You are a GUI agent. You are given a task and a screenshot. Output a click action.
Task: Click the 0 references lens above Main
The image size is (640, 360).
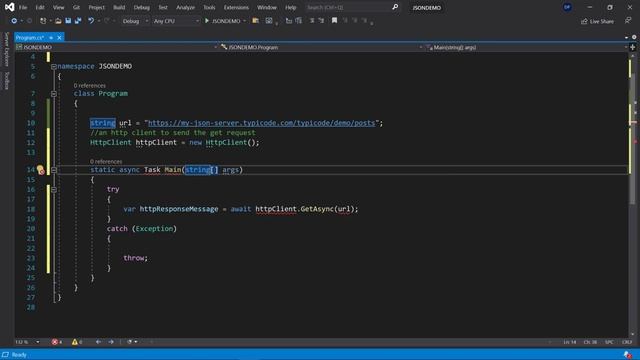pos(106,161)
